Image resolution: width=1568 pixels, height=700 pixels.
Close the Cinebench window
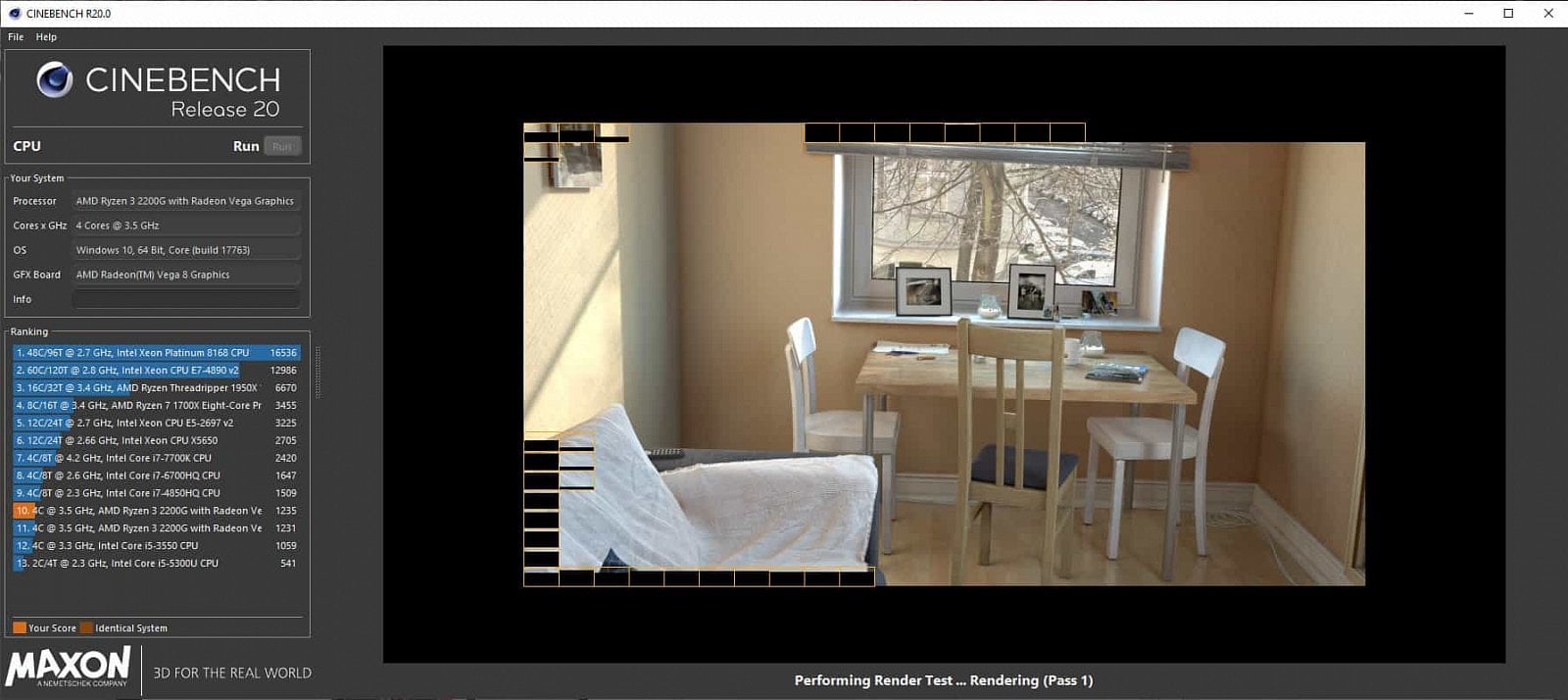pos(1548,14)
